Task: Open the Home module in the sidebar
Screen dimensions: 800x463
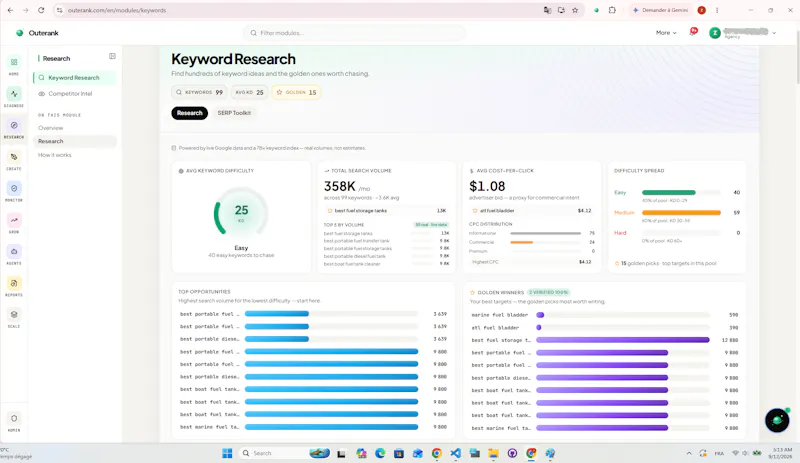Action: click(x=14, y=62)
